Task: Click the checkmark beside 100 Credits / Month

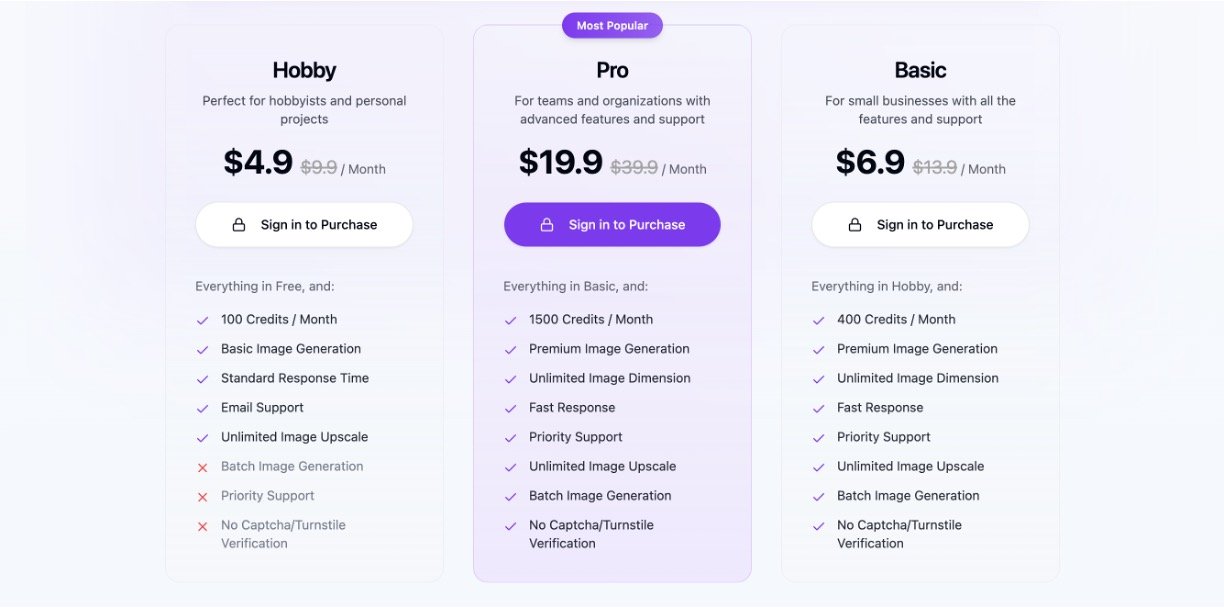Action: coord(203,320)
